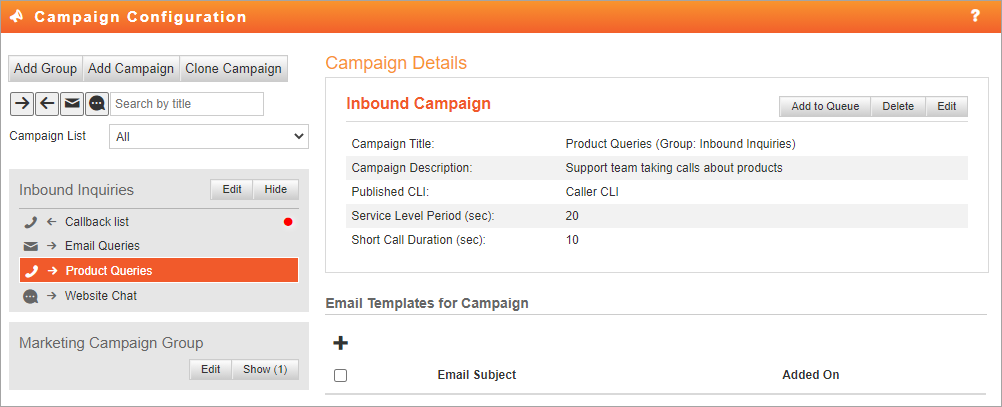The height and width of the screenshot is (407, 1002).
Task: Open help question mark icon
Action: point(975,16)
